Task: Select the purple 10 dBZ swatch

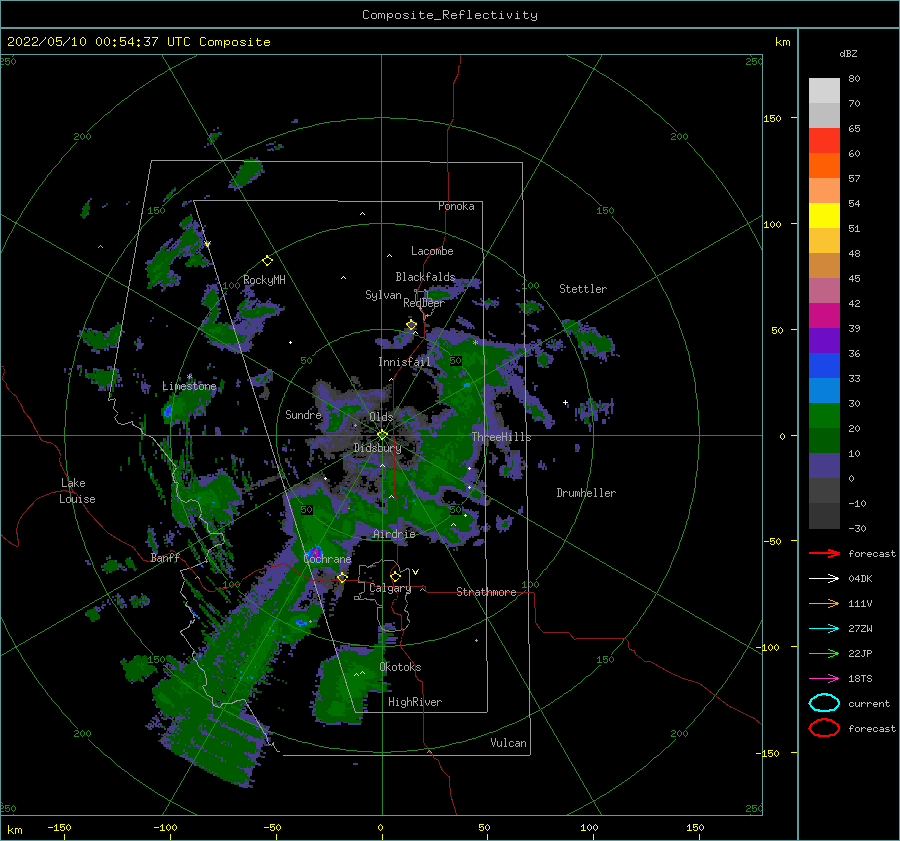Action: coord(824,465)
